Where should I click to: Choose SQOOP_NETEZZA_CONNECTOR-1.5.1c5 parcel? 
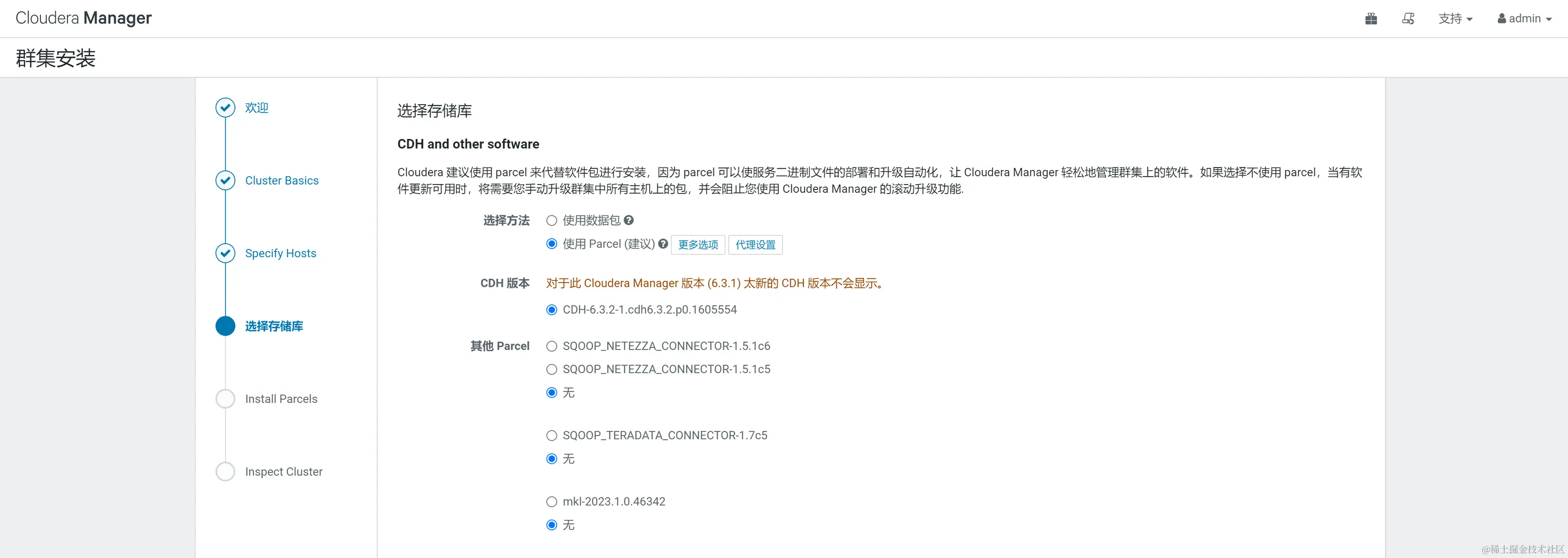(552, 369)
